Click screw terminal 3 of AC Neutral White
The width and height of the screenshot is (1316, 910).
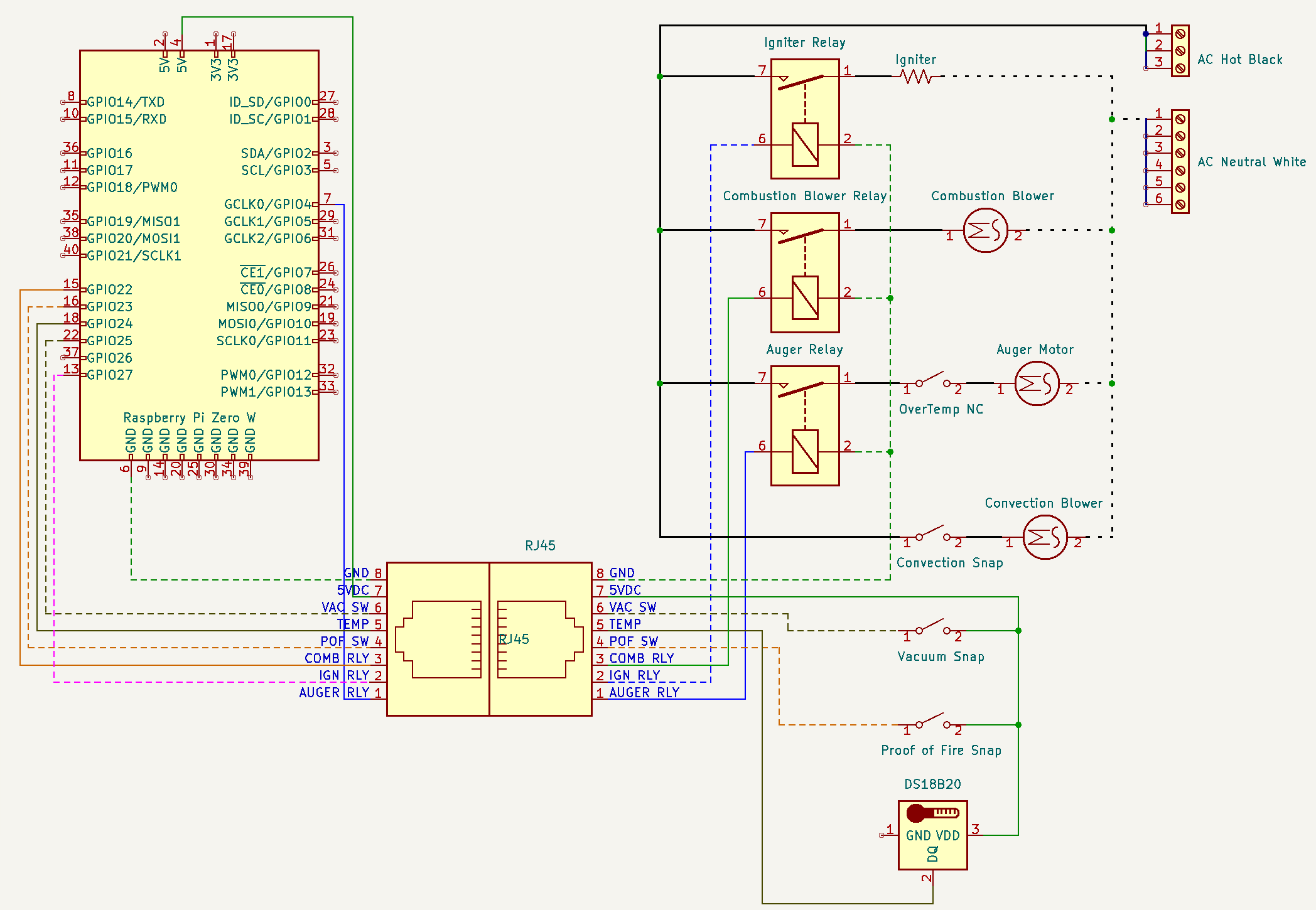[1180, 153]
